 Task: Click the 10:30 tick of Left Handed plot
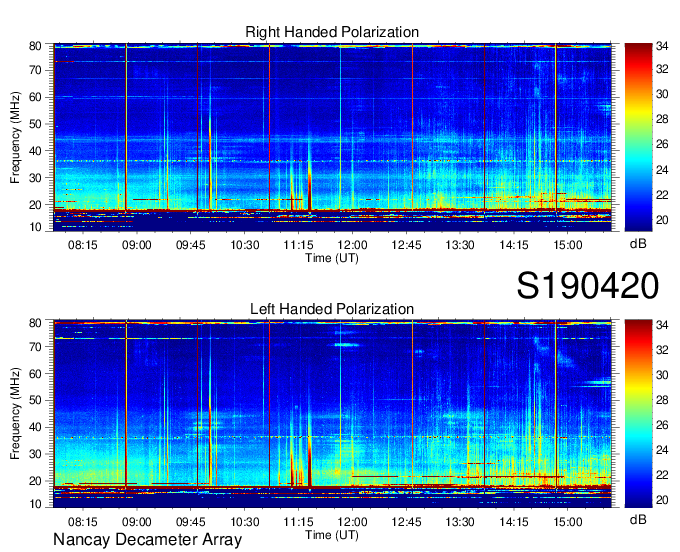245,522
